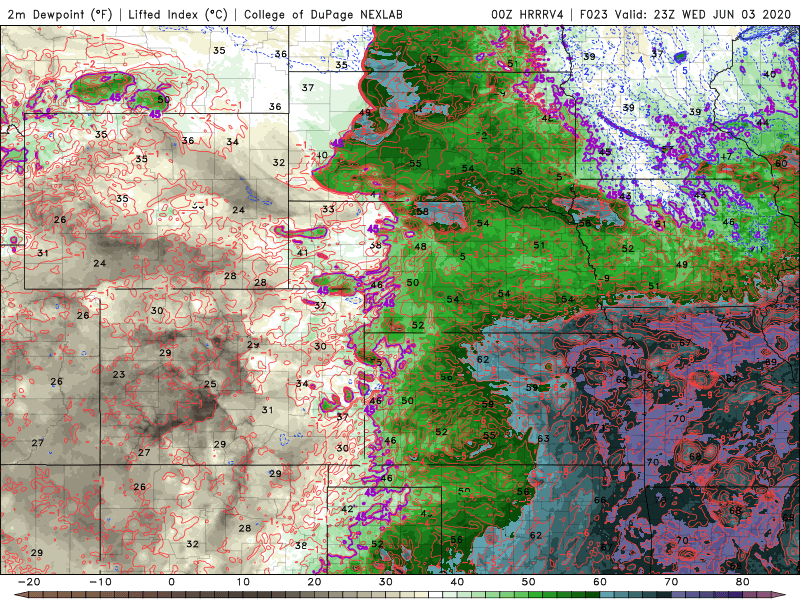The image size is (800, 600).
Task: Click the dewpoint value 42 on the map
Action: 347,509
